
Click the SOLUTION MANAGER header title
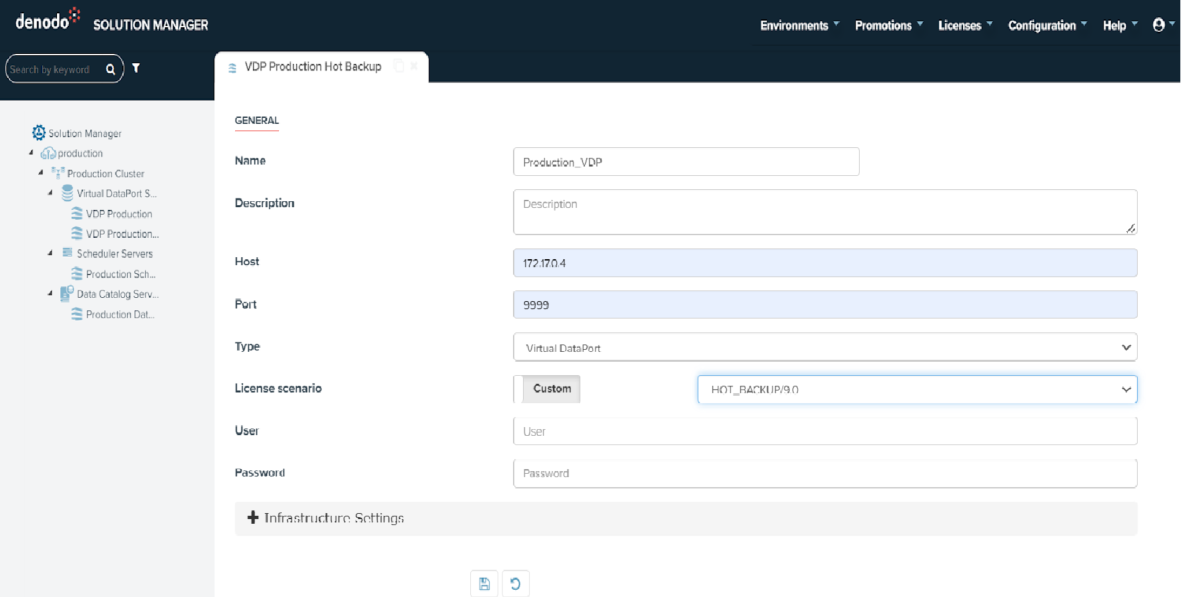(x=151, y=25)
